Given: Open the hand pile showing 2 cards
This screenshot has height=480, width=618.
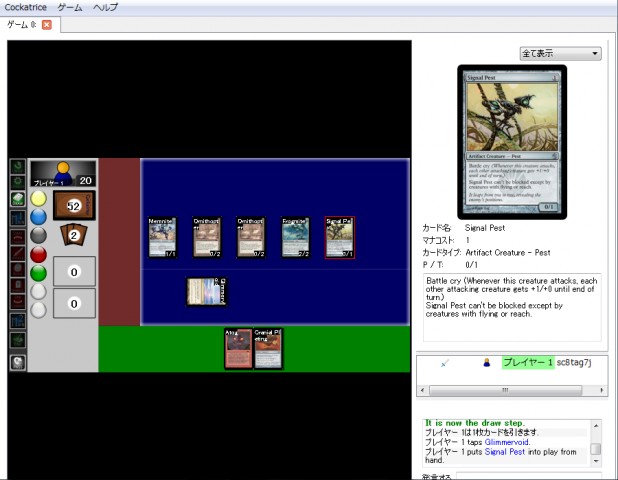Looking at the screenshot, I should point(74,235).
